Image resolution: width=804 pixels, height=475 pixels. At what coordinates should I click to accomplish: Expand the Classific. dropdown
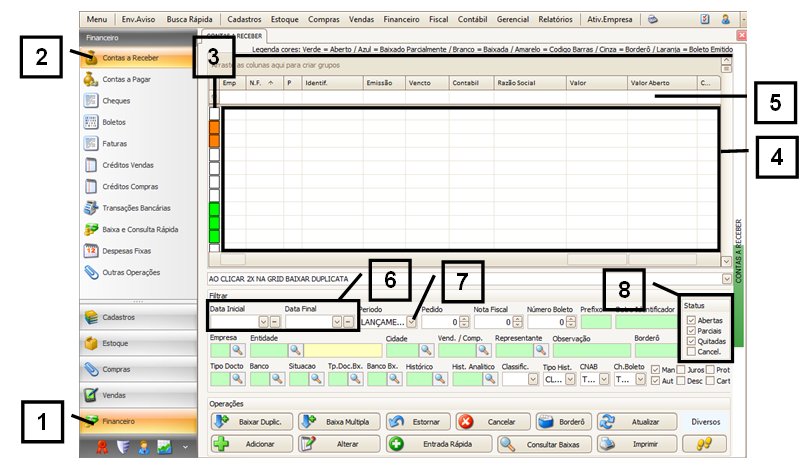tap(533, 380)
